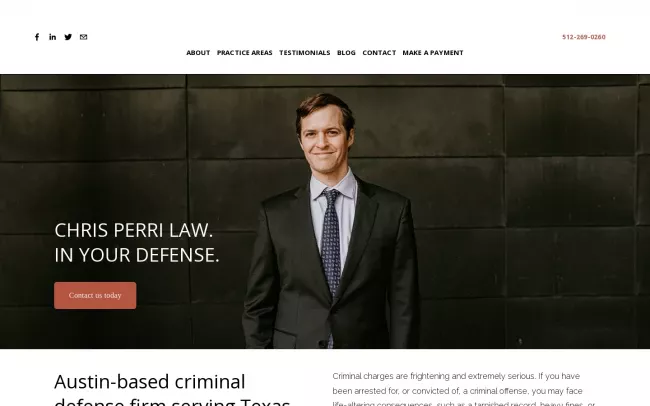Viewport: 650px width, 406px height.
Task: Open the Twitter bird icon
Action: coord(68,37)
